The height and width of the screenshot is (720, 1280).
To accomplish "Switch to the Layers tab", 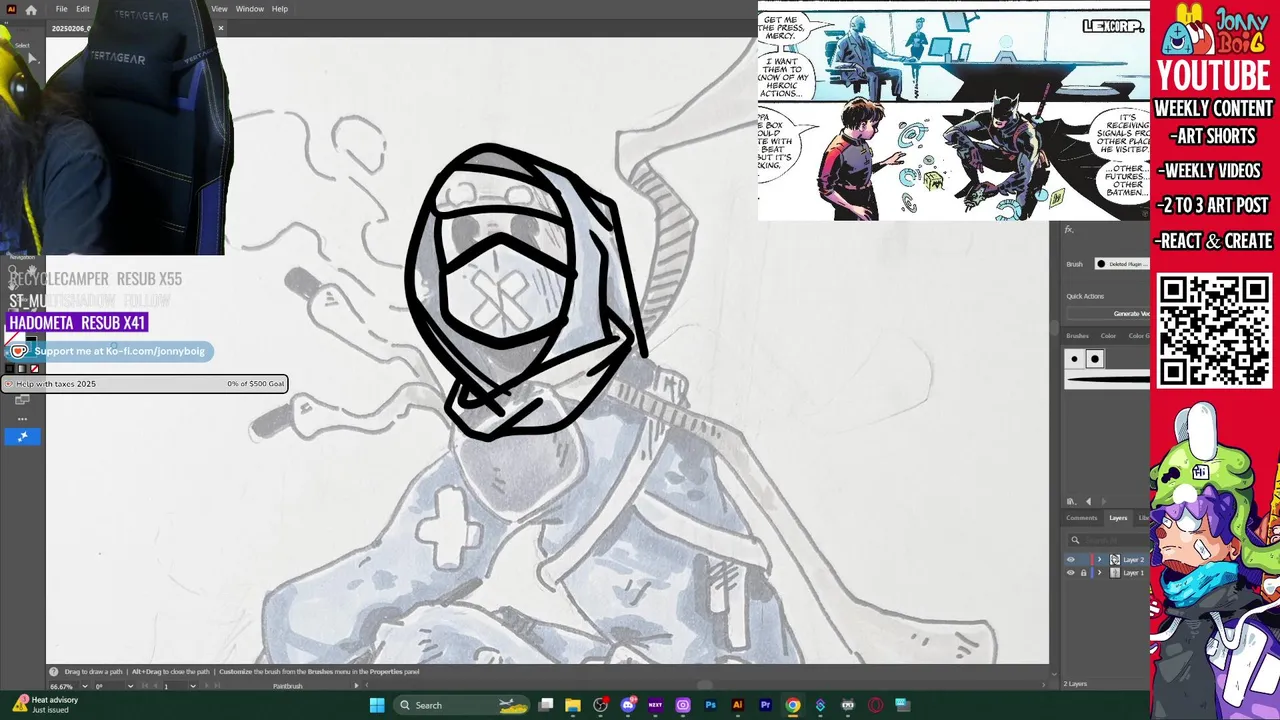I will pos(1118,518).
